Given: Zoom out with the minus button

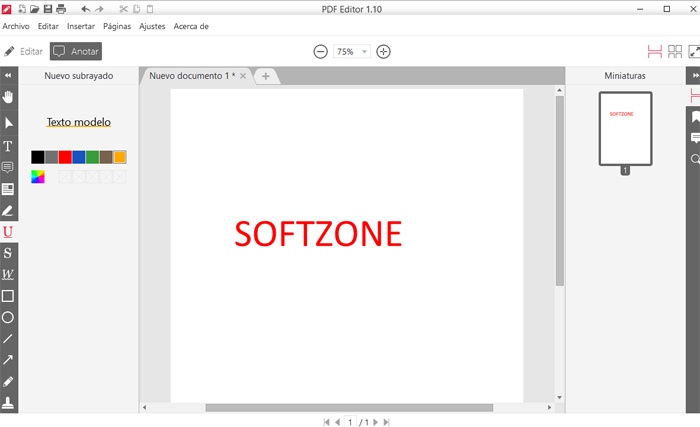Looking at the screenshot, I should (x=321, y=51).
